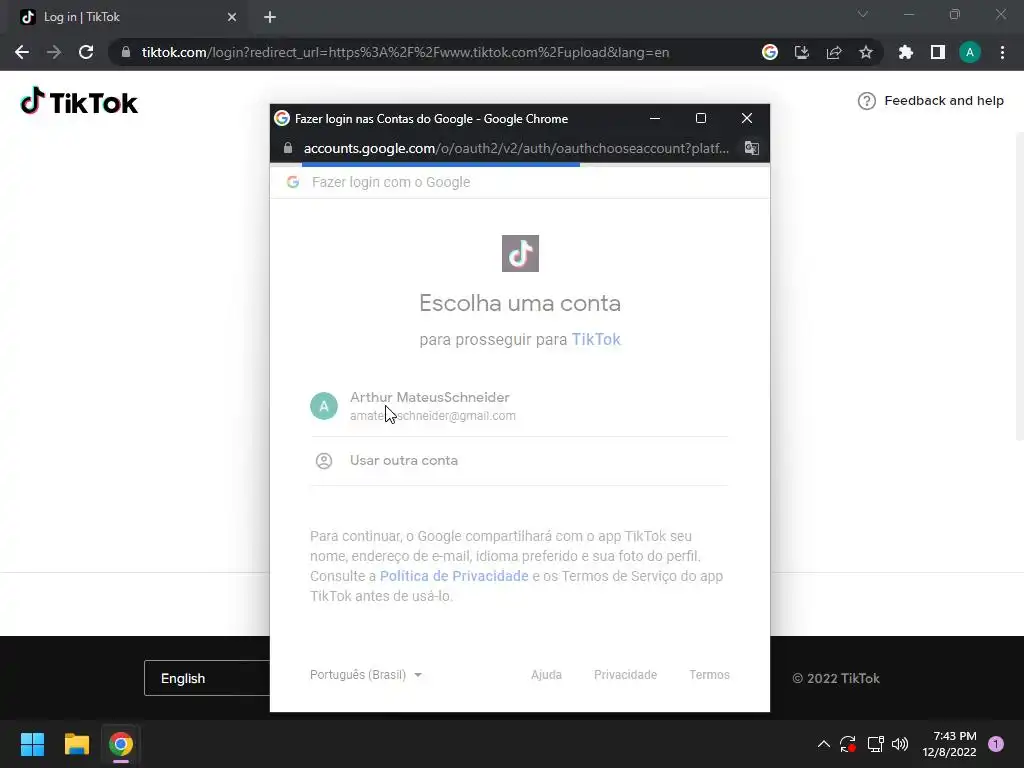Open the Chrome three-dot menu
This screenshot has width=1024, height=768.
tap(1002, 52)
